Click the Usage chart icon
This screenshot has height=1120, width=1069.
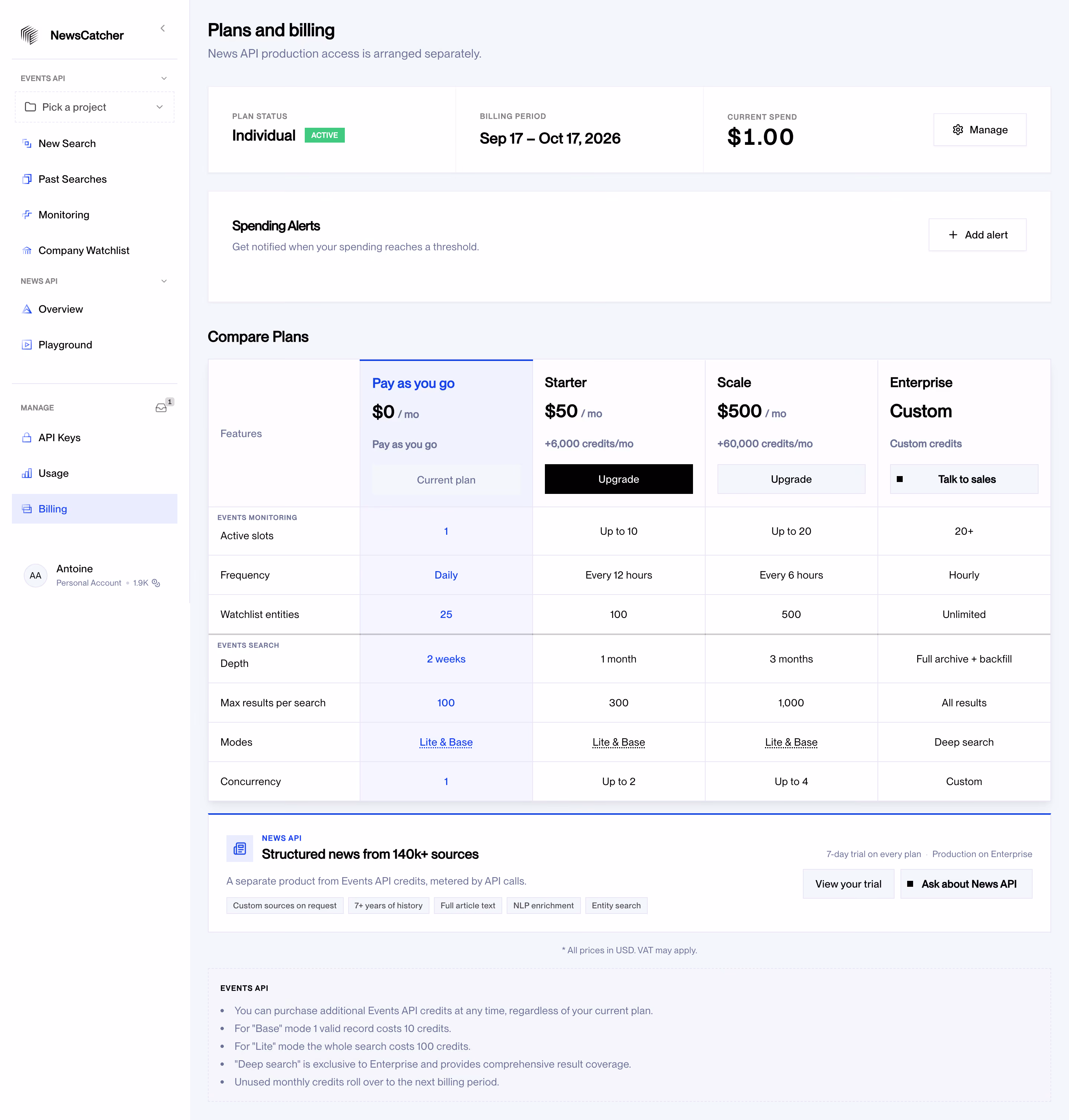click(27, 473)
